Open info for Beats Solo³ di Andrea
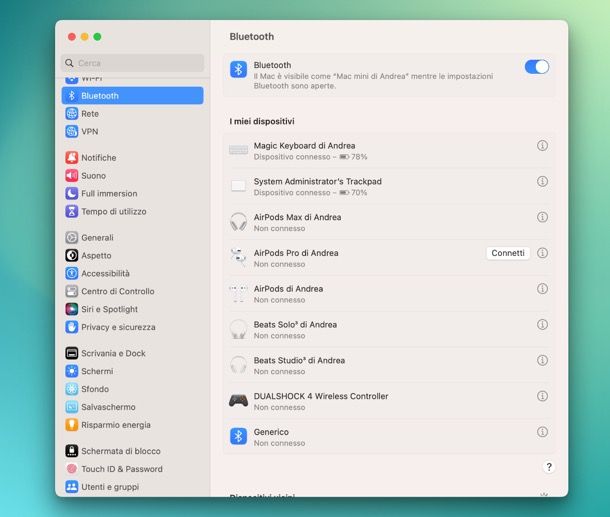The image size is (610, 517). (542, 324)
